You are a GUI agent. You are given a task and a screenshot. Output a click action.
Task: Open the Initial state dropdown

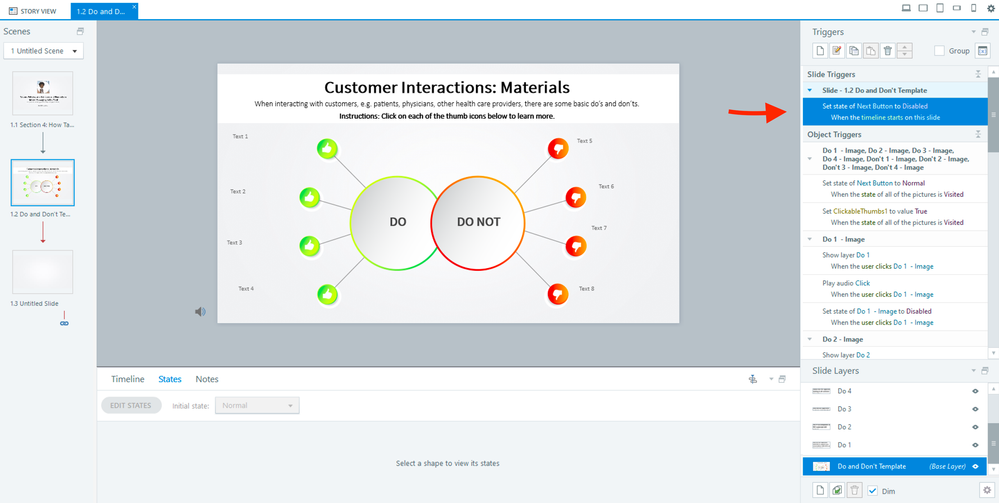point(257,405)
